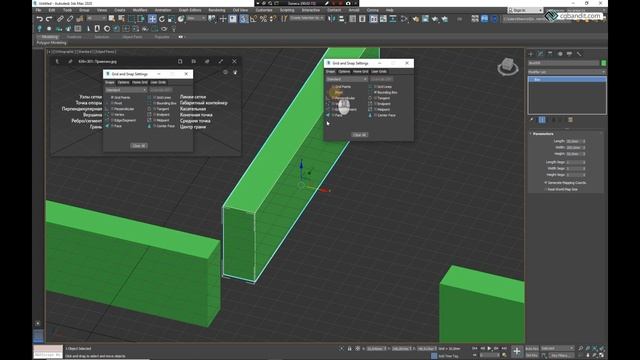
Task: Click Configure Modifier Sets icon
Action: point(570,120)
